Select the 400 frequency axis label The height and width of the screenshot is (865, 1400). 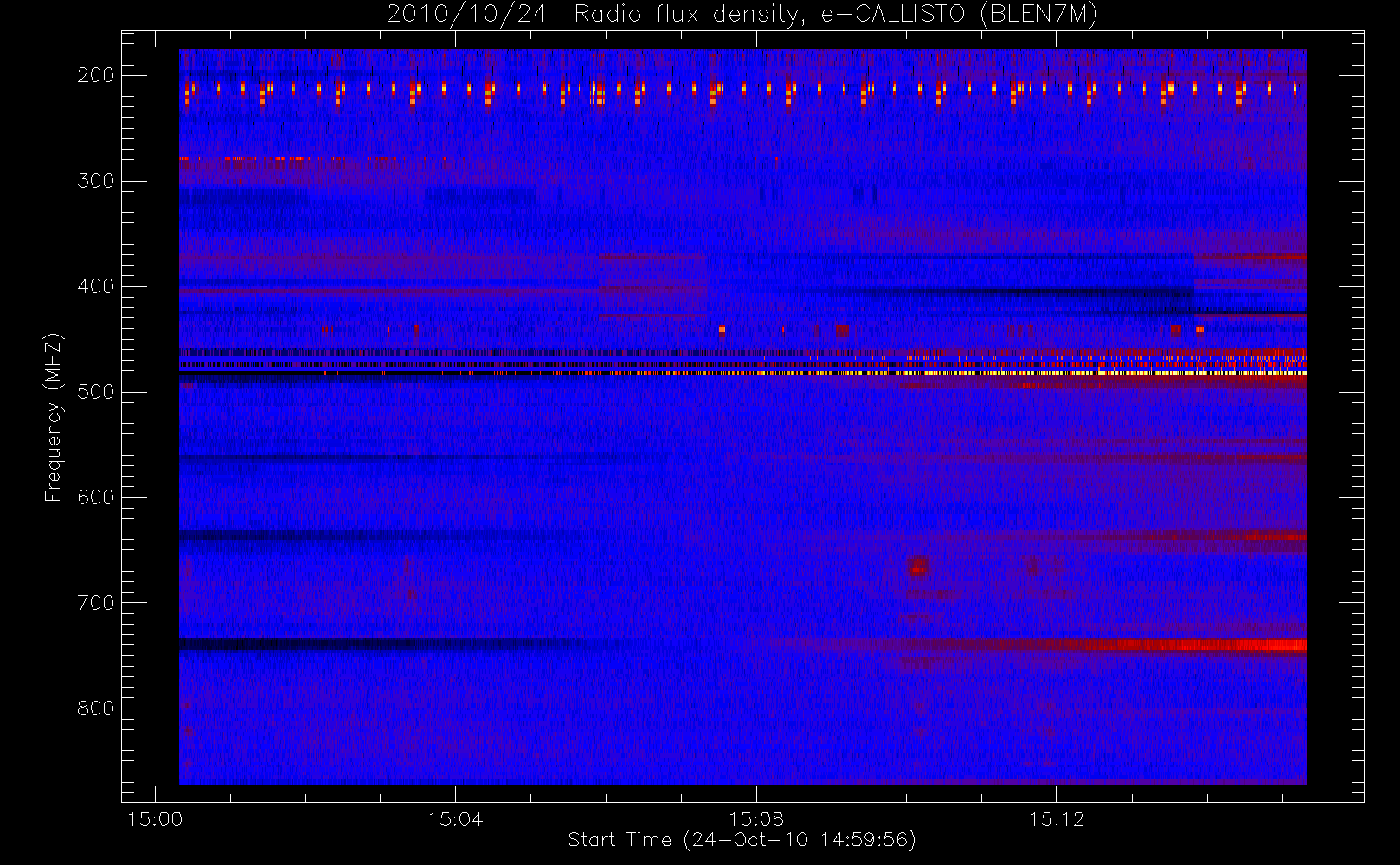pos(95,286)
